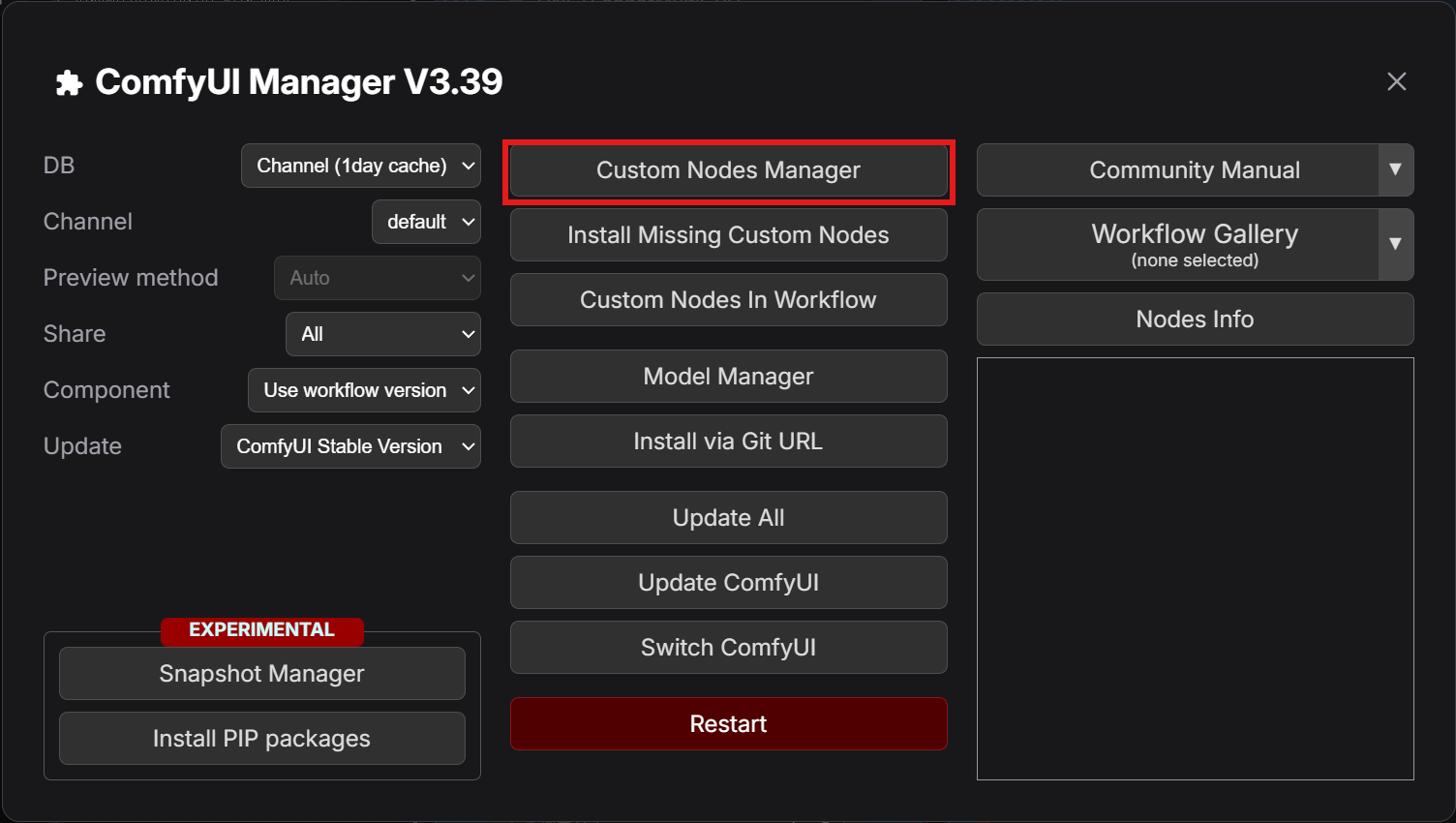Click the ComfyUI Manager V3.39 title
Viewport: 1456px width, 823px height.
coord(299,82)
